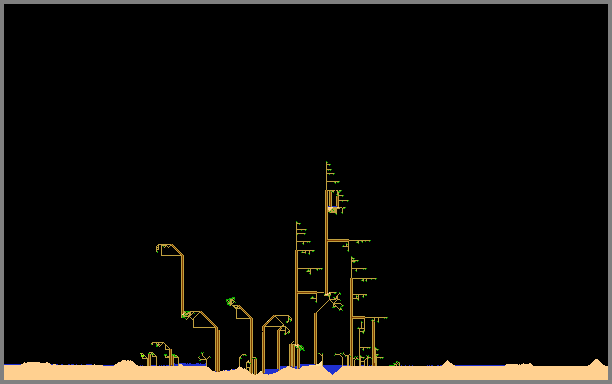Click the small sand mound right of center

pos(448,363)
